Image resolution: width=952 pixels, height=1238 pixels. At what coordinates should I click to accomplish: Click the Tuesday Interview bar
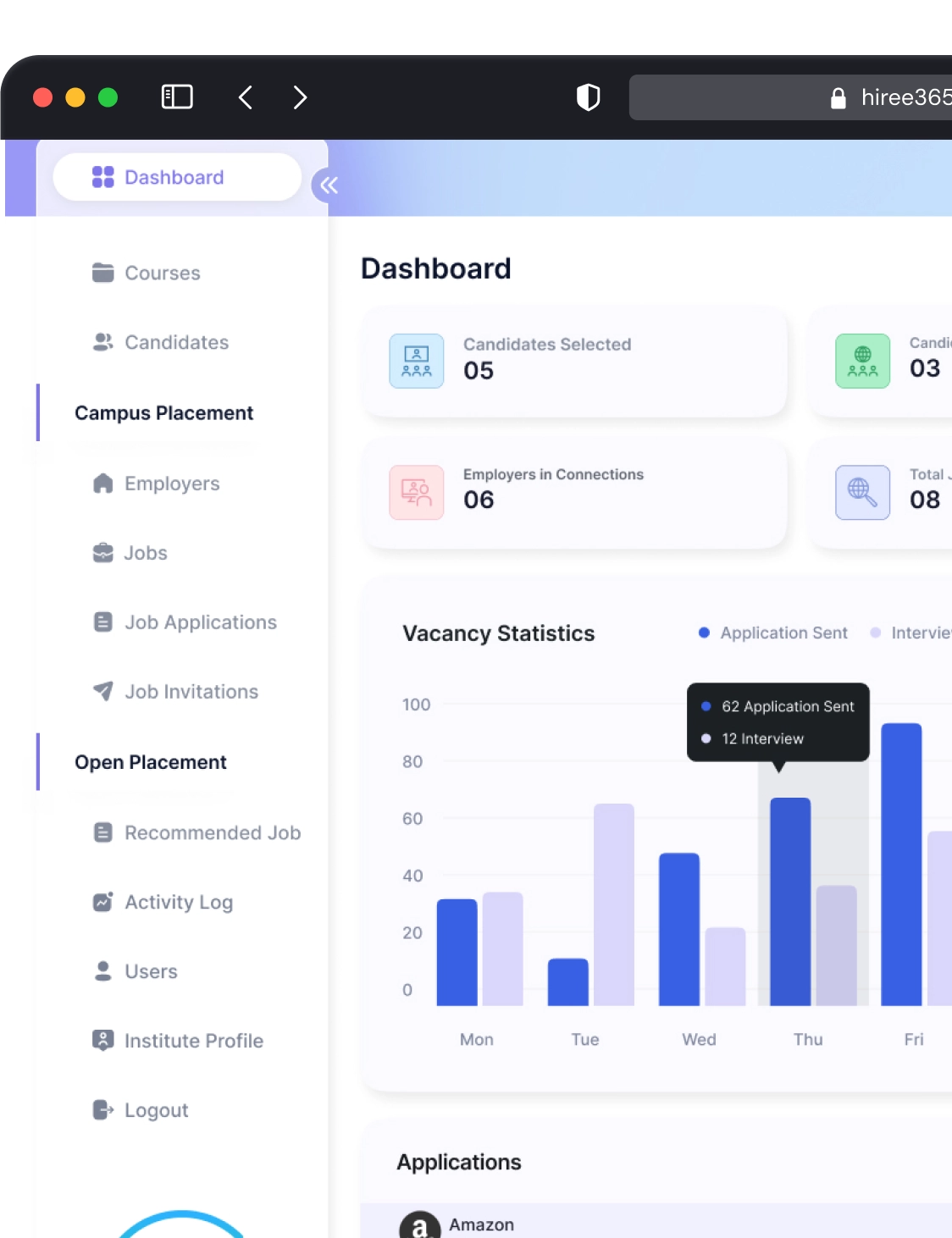click(614, 904)
